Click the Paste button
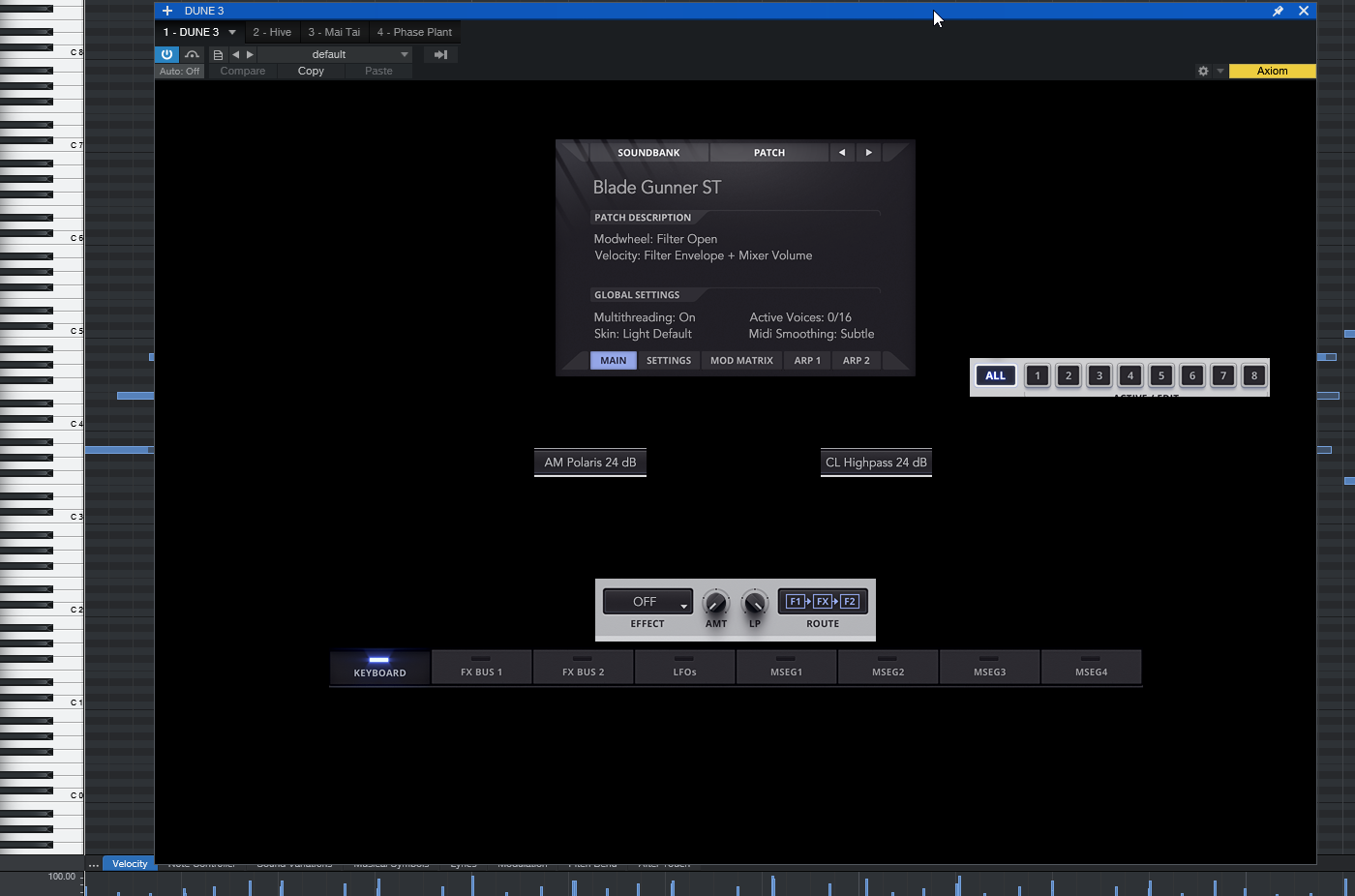 click(x=378, y=72)
